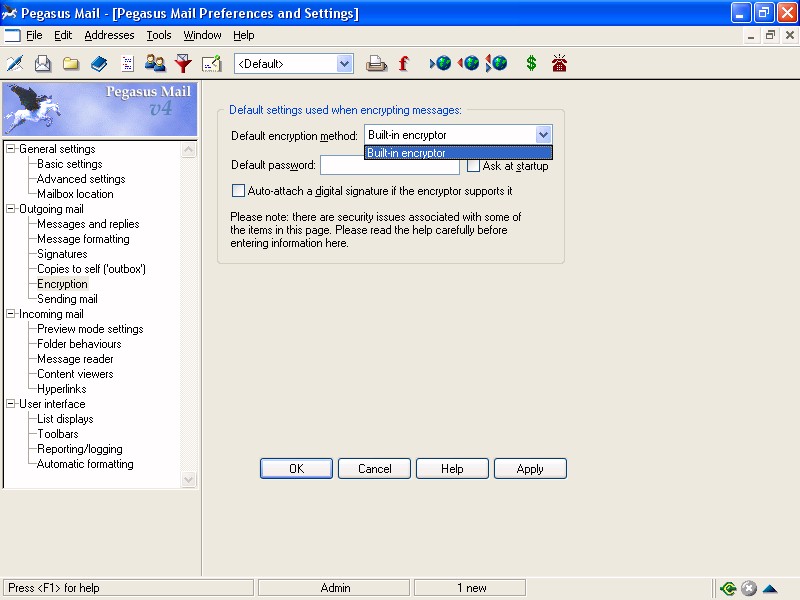Click the green dollar sign icon
This screenshot has width=800, height=600.
(531, 63)
